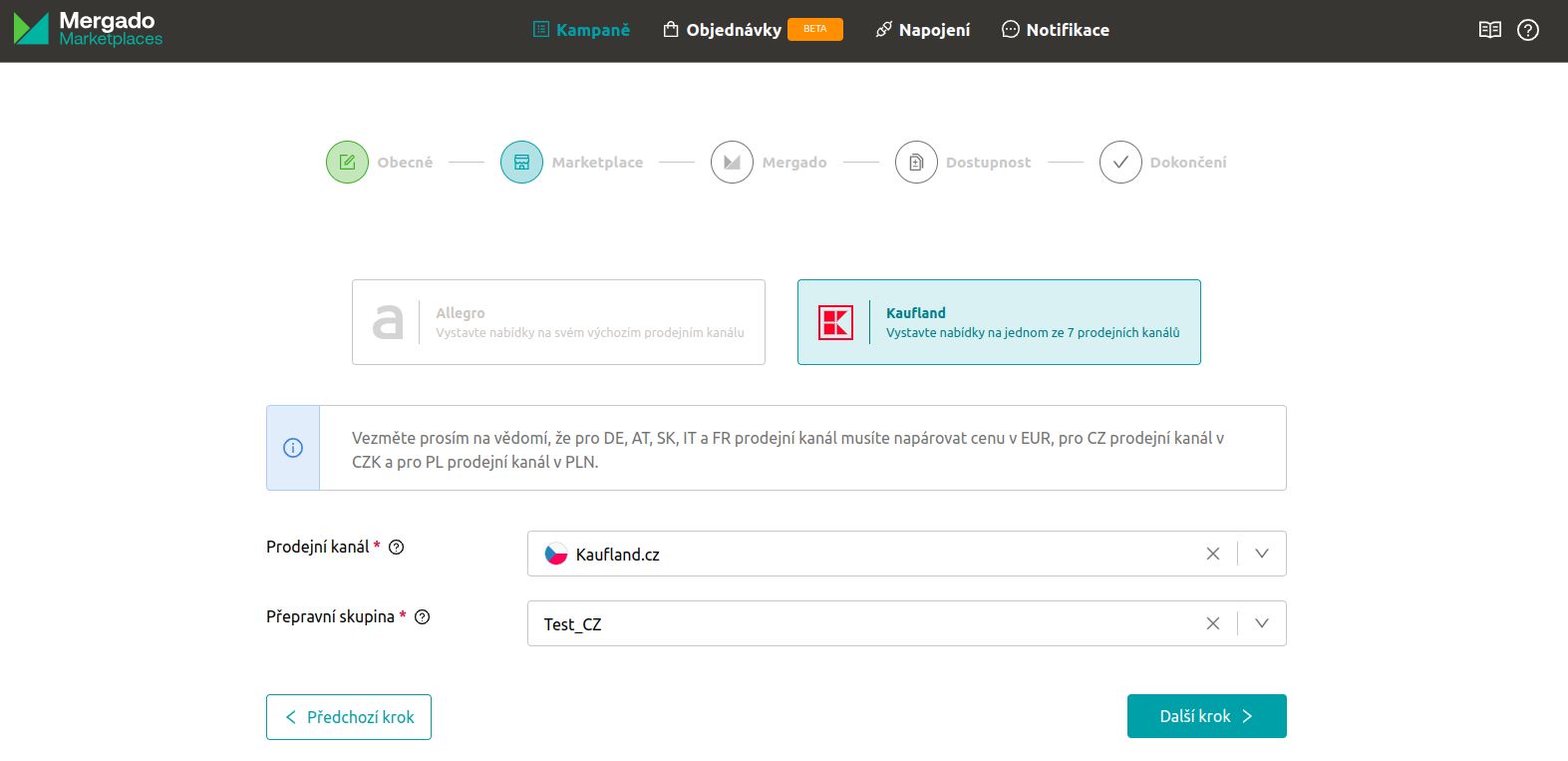This screenshot has width=1568, height=761.
Task: Show tooltip for Přepravní skupina help icon
Action: point(422,617)
